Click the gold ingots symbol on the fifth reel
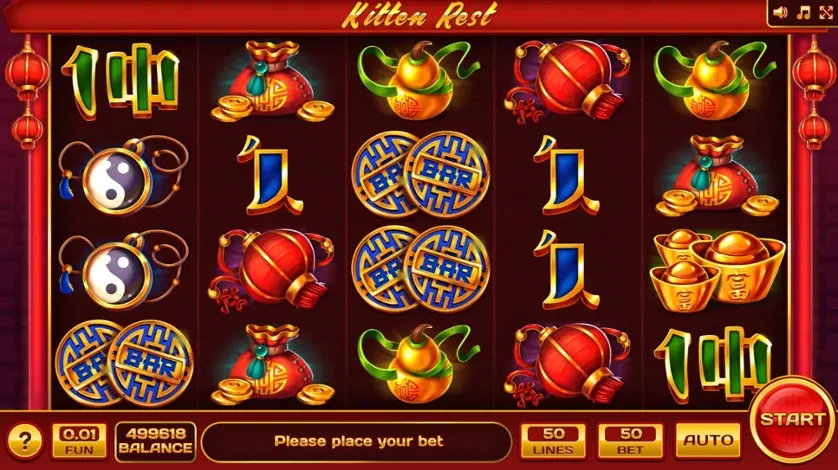The height and width of the screenshot is (470, 838). tap(717, 271)
